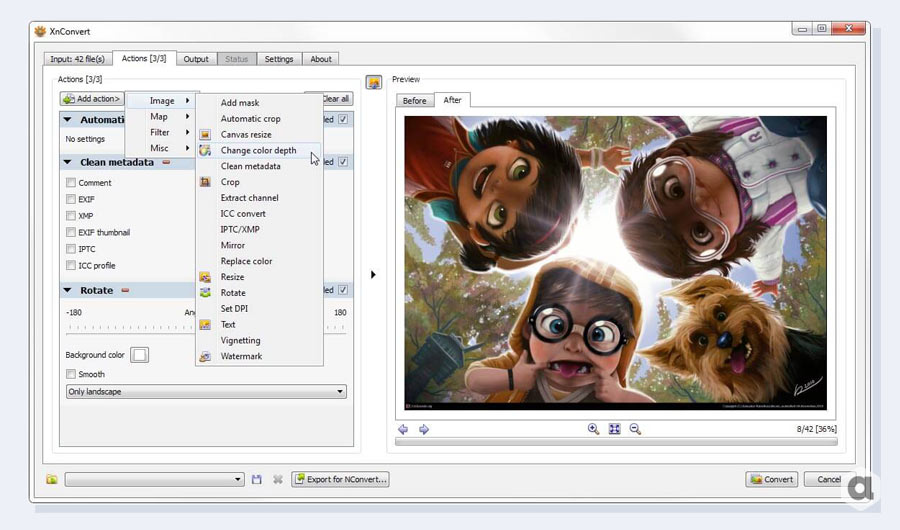Choose Canvas resize from the Image submenu

[x=259, y=134]
